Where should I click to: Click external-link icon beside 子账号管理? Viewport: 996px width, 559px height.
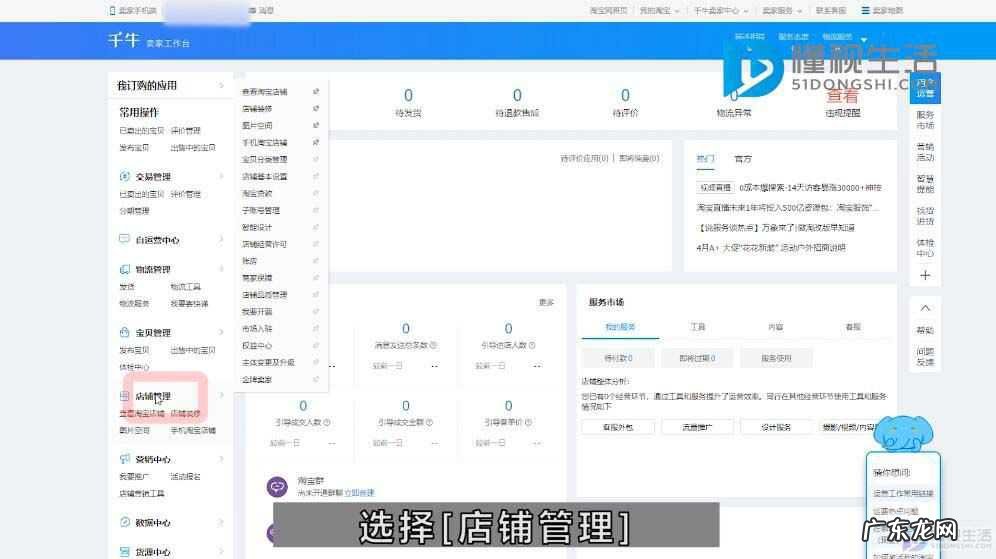(x=316, y=210)
